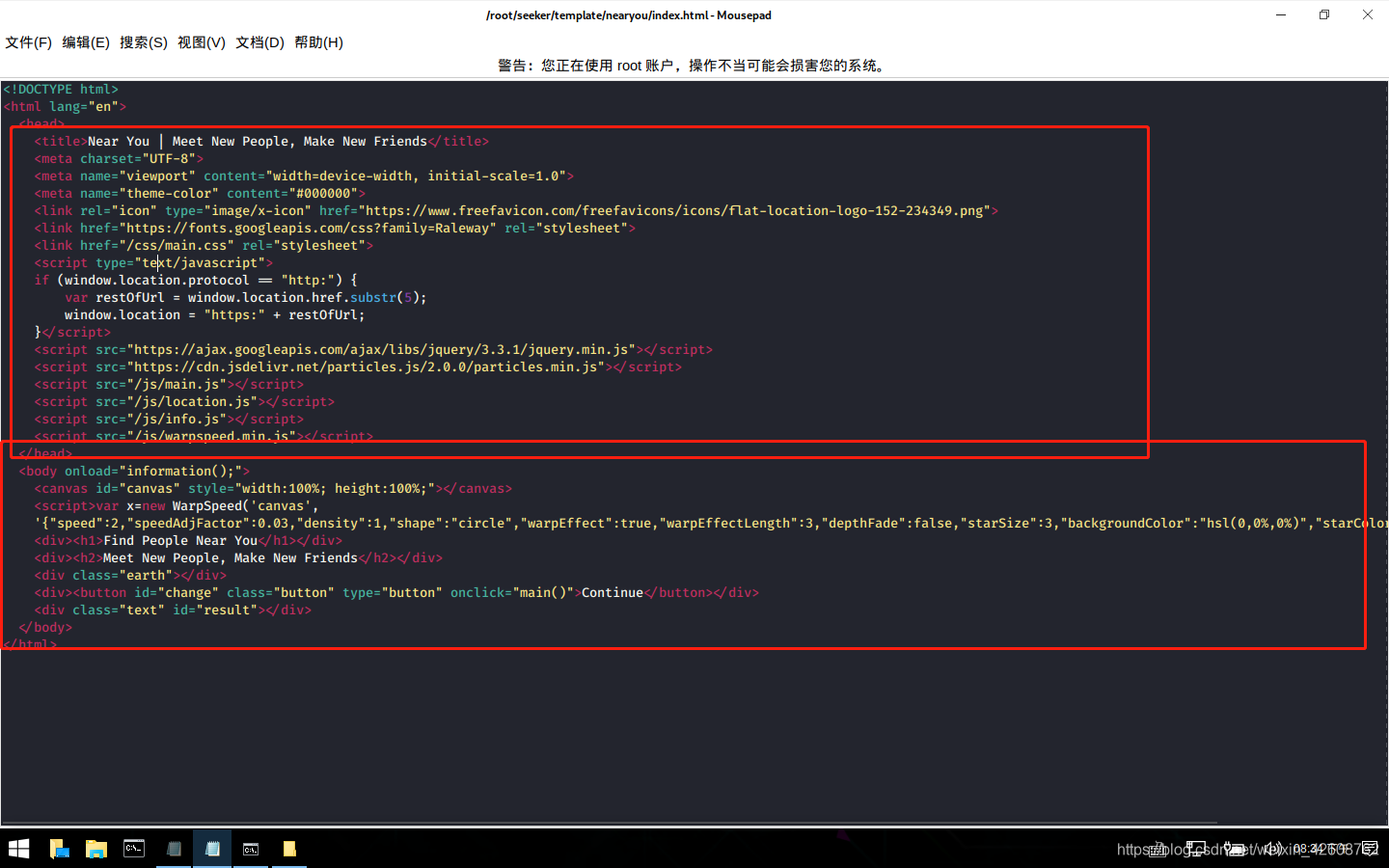The width and height of the screenshot is (1389, 868).
Task: Click the particles.min.js script line
Action: point(358,367)
